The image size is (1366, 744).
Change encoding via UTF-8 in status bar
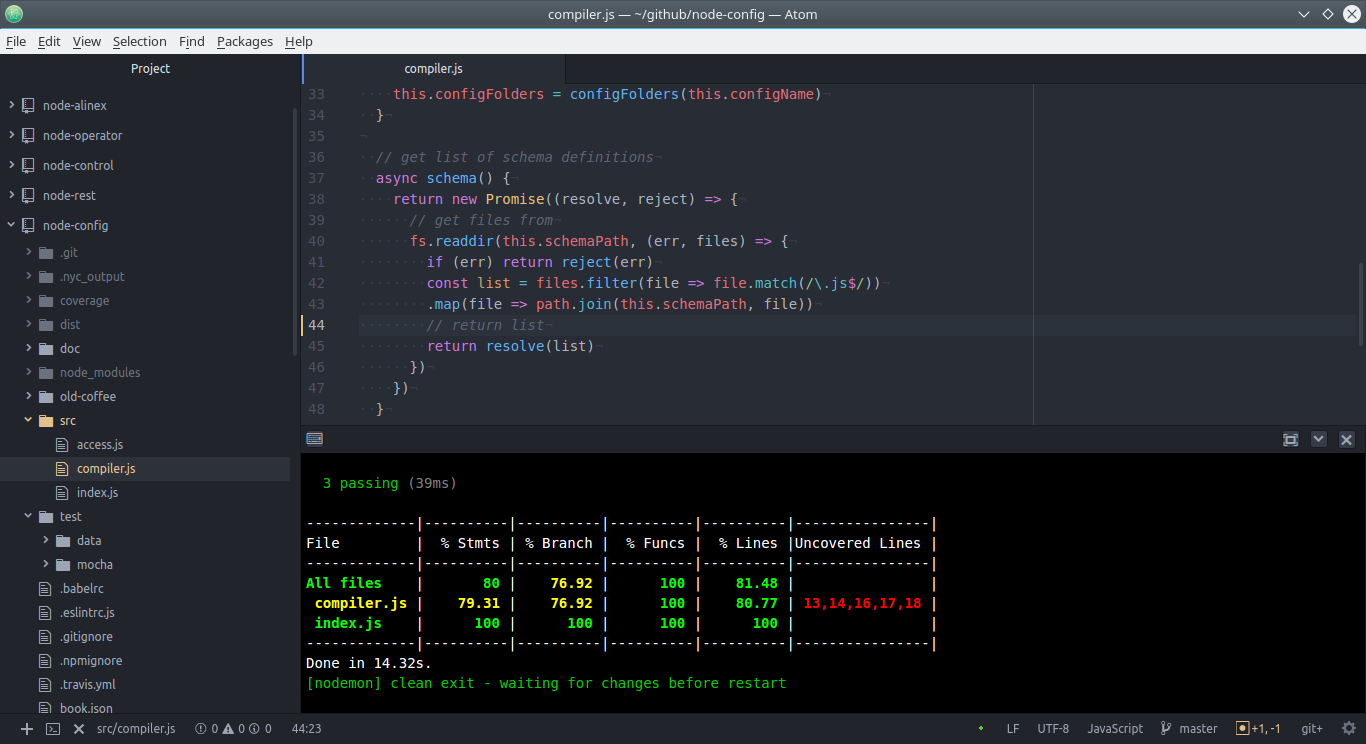(x=1052, y=728)
